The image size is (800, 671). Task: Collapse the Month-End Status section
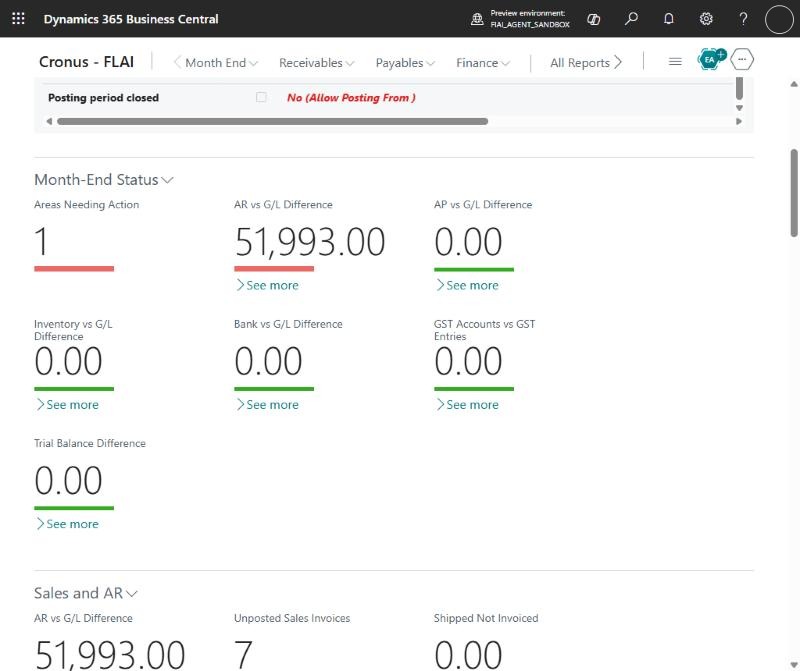(104, 180)
